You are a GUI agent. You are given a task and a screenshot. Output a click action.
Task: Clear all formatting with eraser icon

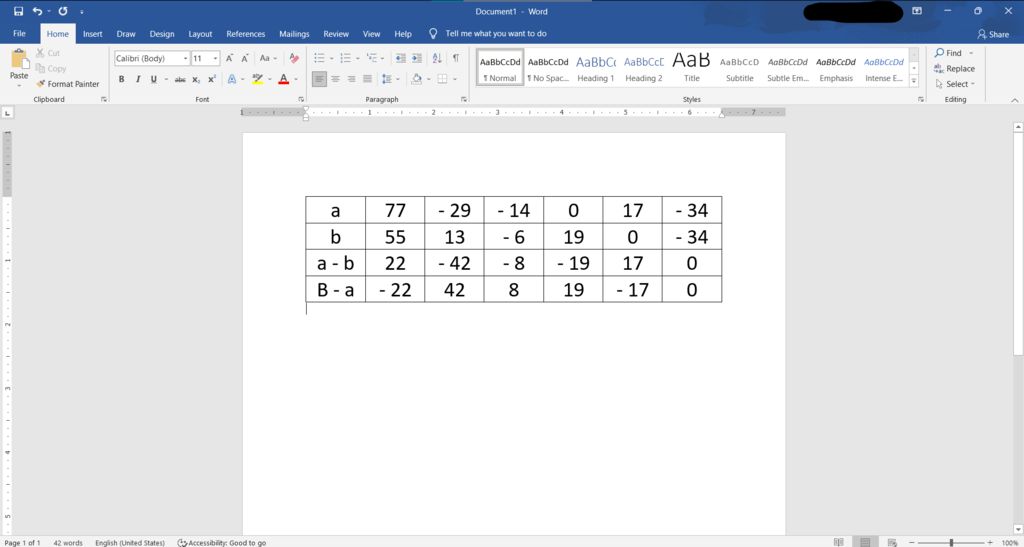pyautogui.click(x=294, y=58)
